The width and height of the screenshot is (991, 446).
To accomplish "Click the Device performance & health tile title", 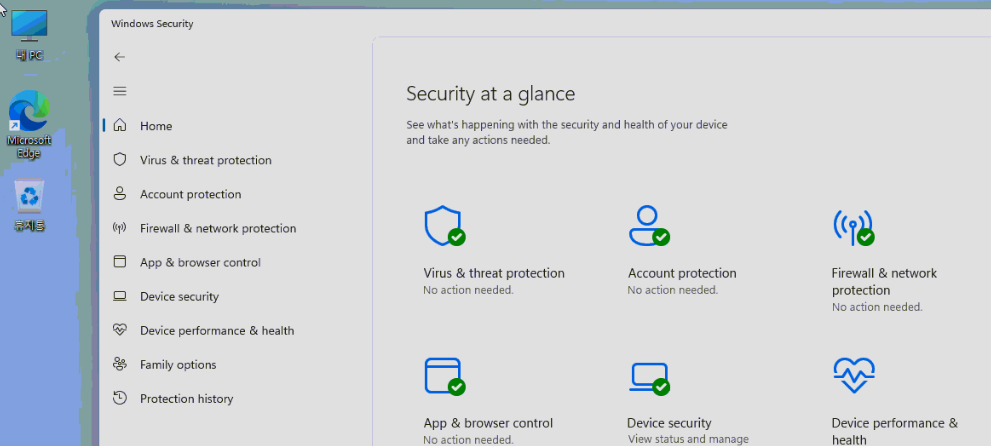I will point(894,431).
